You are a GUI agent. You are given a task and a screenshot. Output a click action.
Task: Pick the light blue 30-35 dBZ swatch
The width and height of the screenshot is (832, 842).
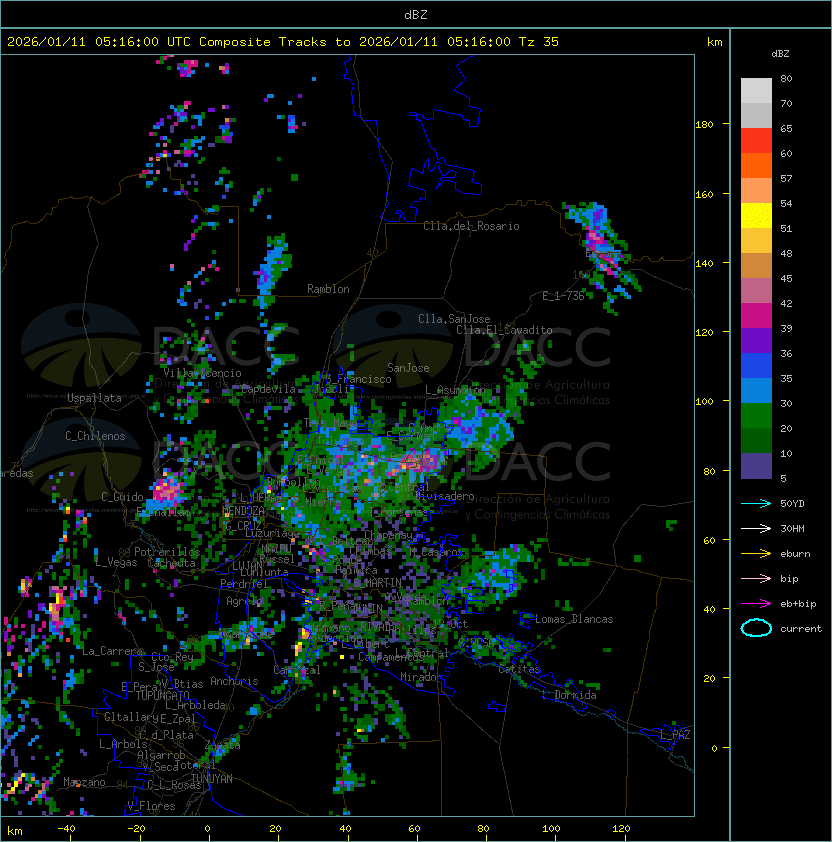pos(756,391)
